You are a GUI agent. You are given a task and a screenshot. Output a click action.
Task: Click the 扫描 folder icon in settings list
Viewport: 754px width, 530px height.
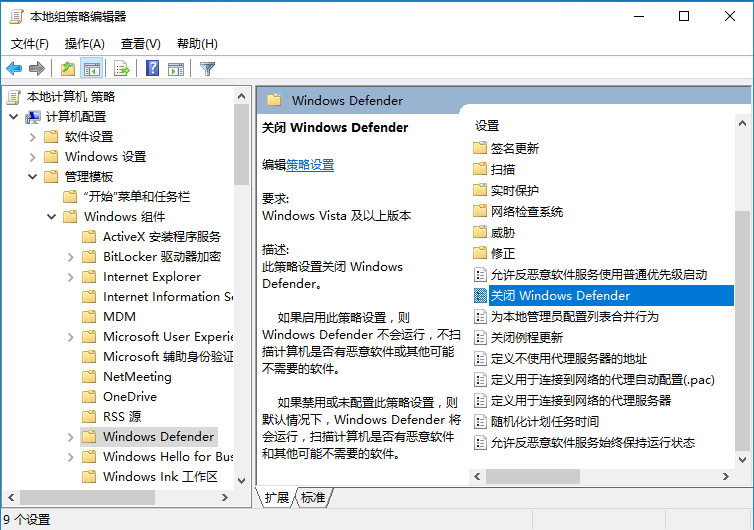(479, 168)
